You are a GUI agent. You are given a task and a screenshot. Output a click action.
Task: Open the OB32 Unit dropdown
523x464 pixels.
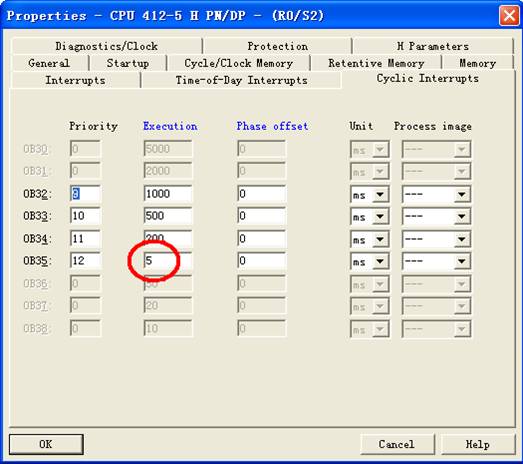370,194
